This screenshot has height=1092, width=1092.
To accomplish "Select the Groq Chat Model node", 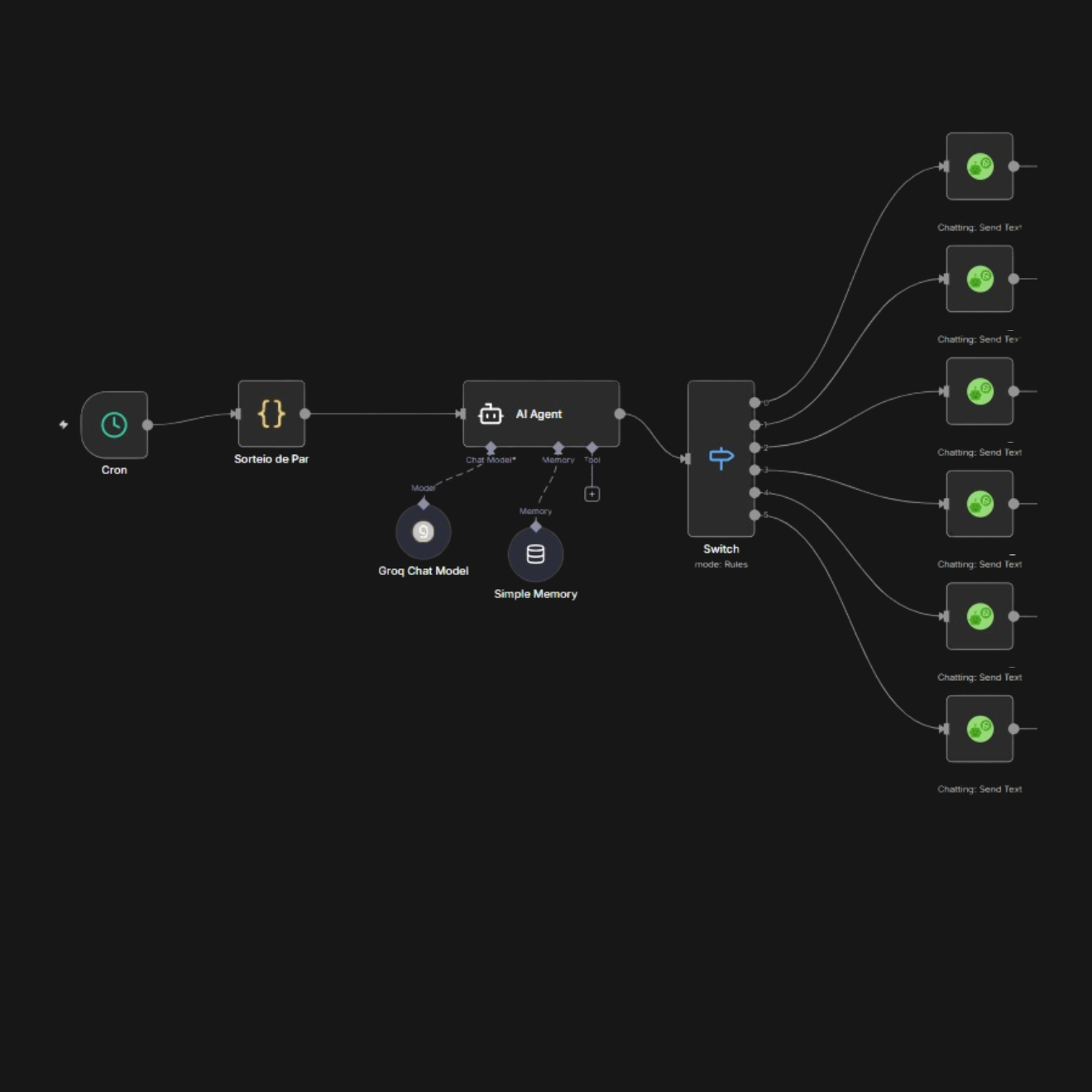I will [x=424, y=532].
